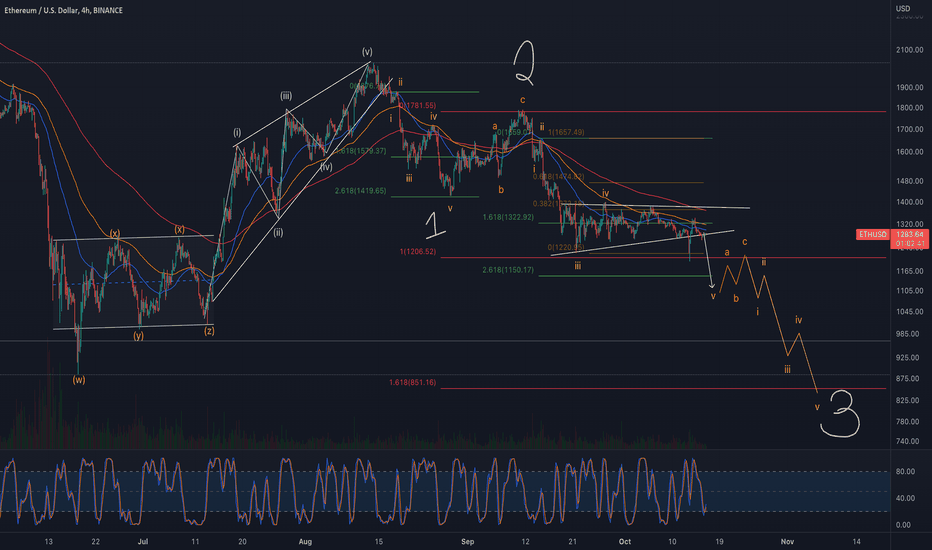Select the 2100.00 price axis label

point(909,50)
